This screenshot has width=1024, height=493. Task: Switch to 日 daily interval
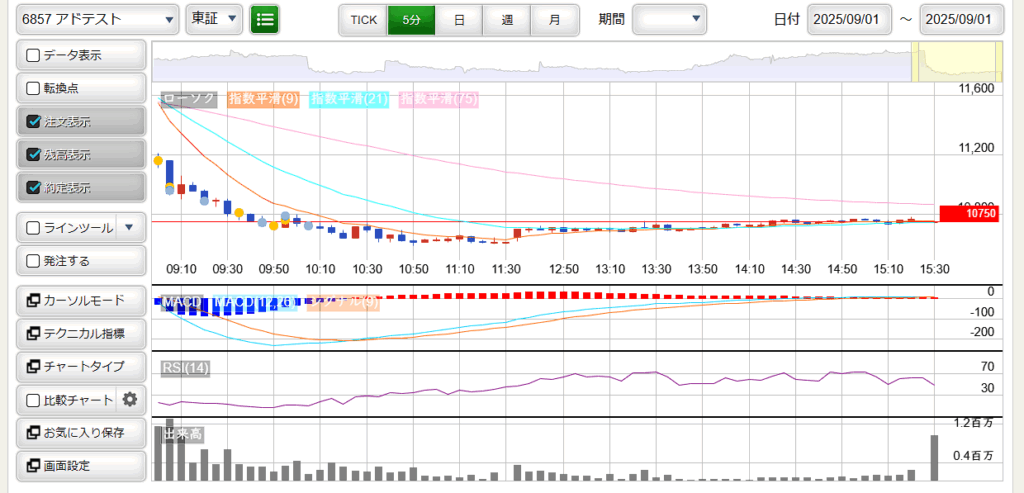459,20
